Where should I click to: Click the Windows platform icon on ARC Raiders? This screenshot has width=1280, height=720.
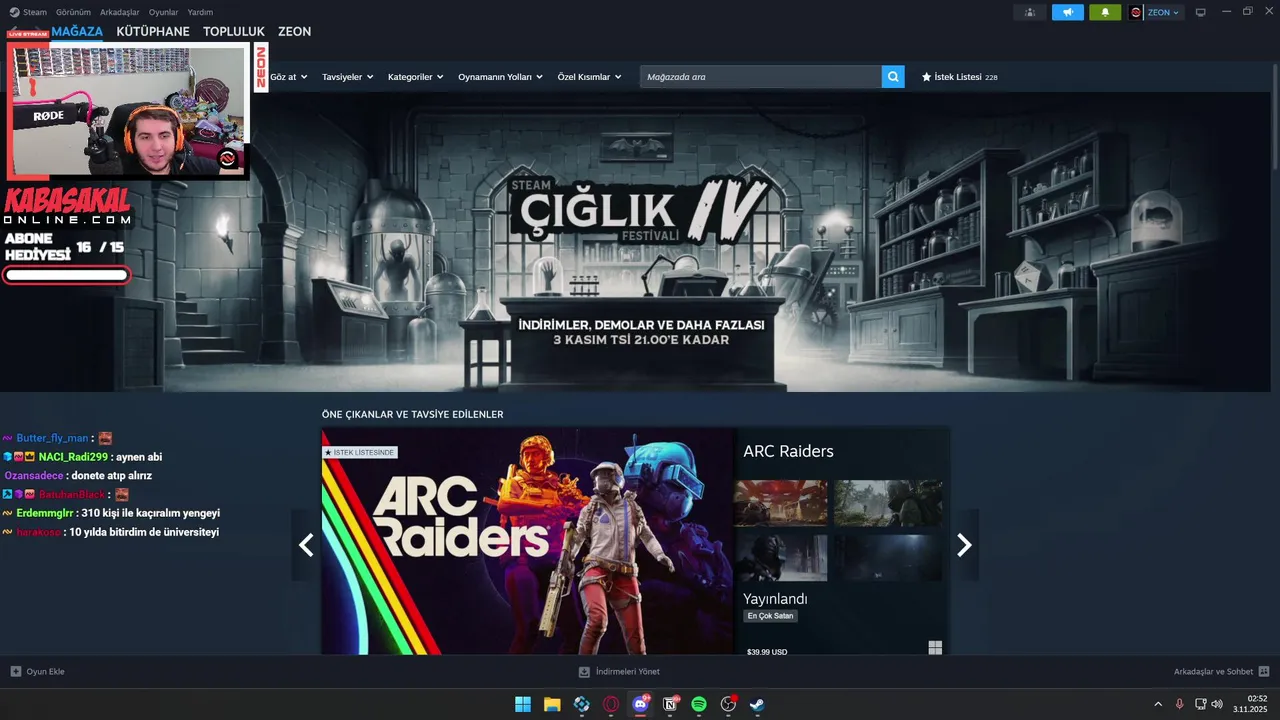tap(935, 648)
